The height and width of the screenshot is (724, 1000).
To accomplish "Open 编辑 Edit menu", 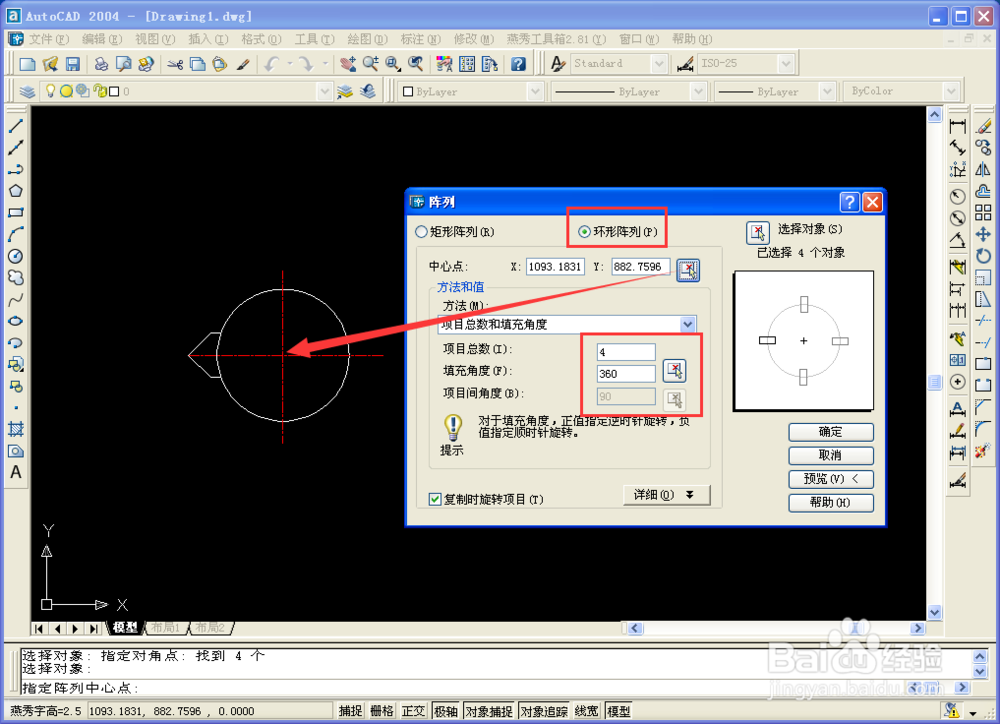I will point(102,39).
